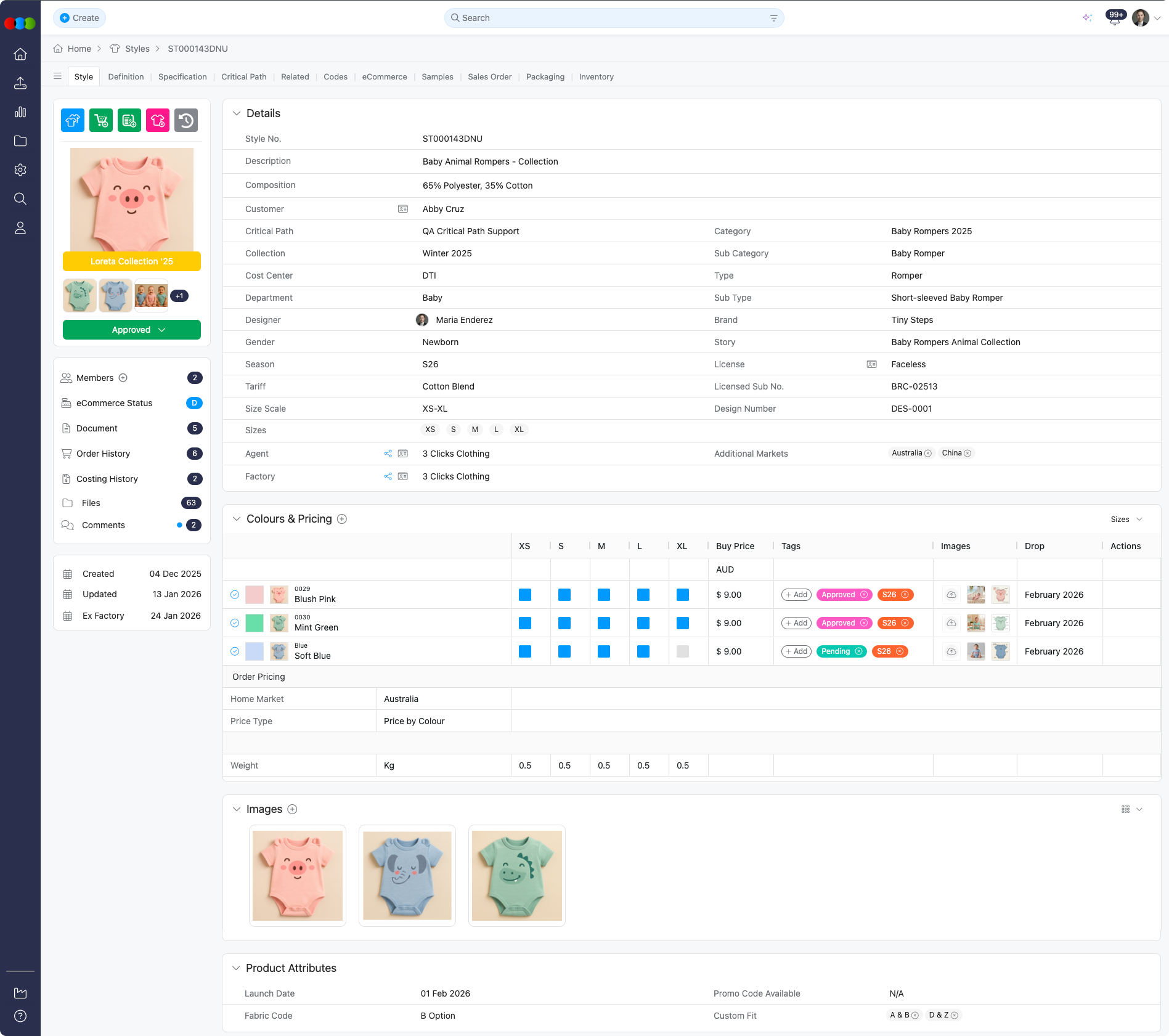Open the Sizes dropdown in Colours & Pricing

1126,520
